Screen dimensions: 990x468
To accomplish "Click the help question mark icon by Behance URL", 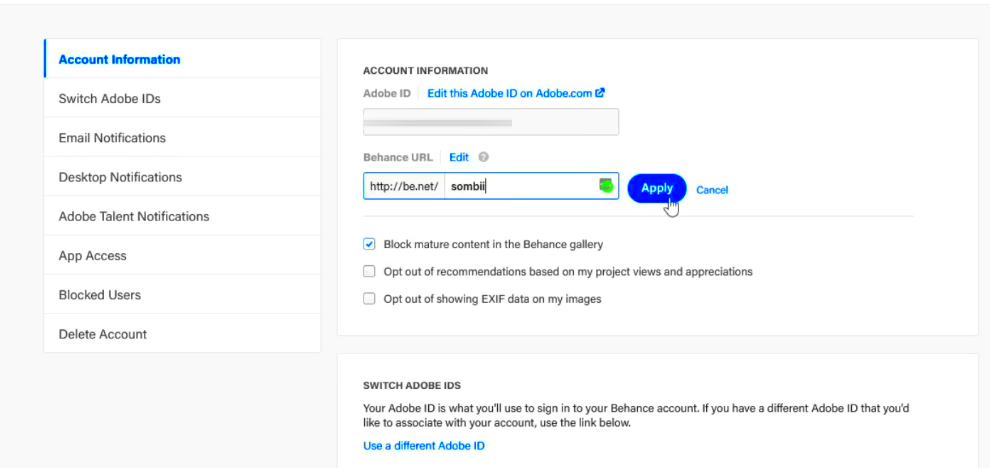I will [484, 157].
